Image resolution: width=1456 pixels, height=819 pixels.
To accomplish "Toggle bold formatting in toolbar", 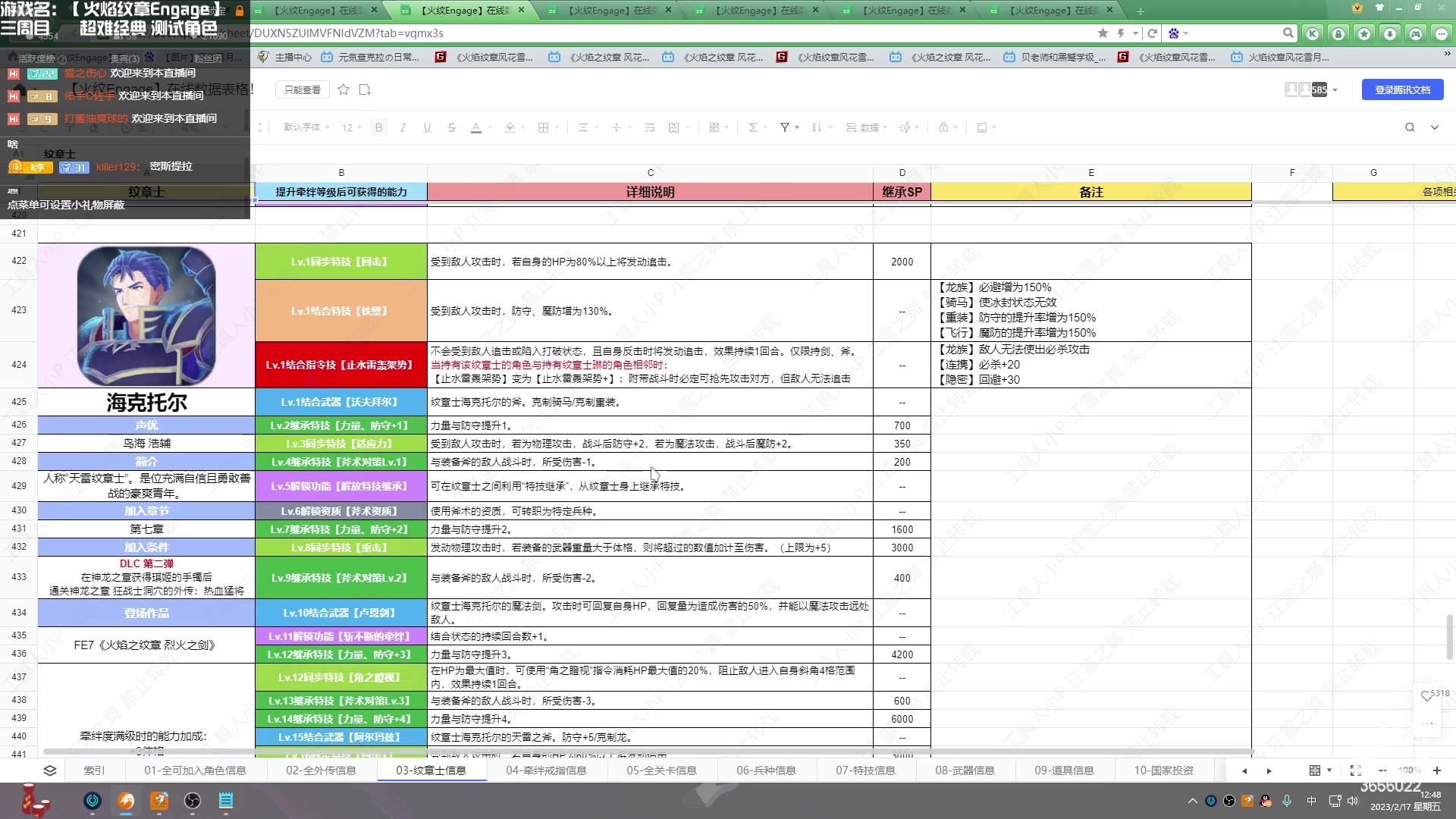I will [x=379, y=127].
